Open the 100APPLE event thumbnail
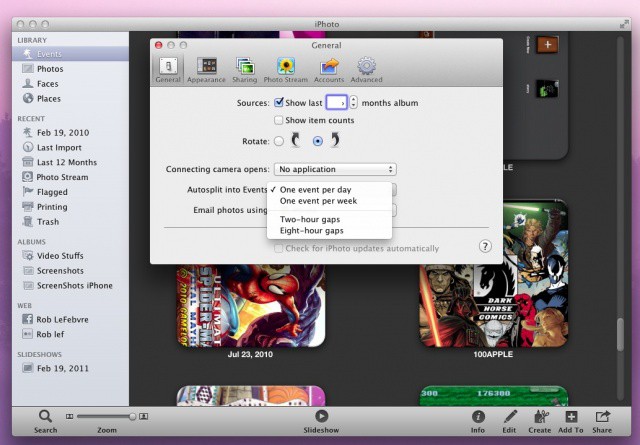The width and height of the screenshot is (640, 445). point(493,274)
